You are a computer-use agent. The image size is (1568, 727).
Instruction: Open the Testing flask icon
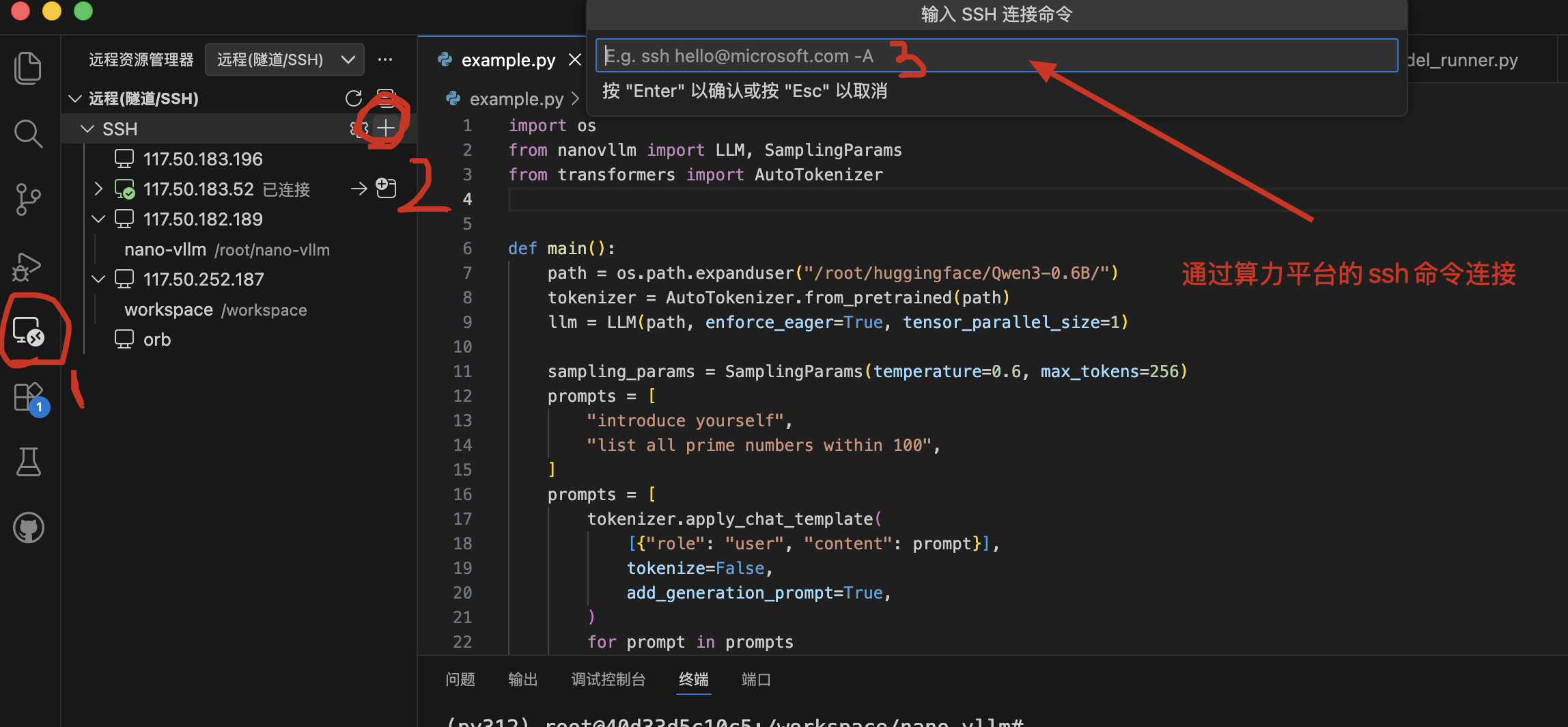[x=28, y=462]
